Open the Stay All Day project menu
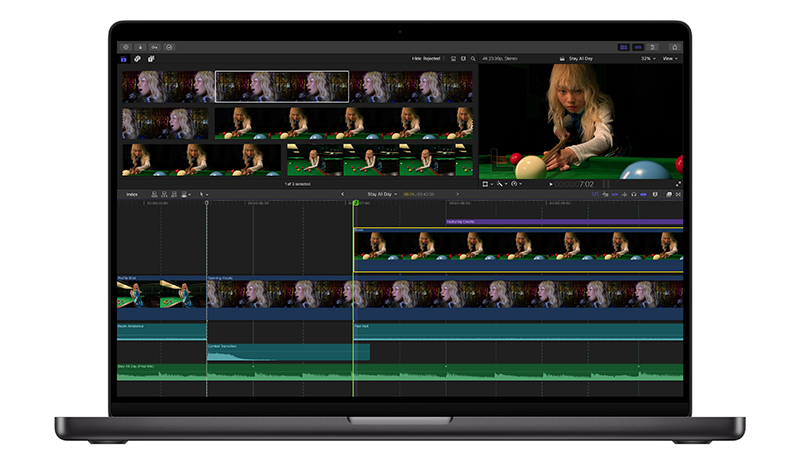800x463 pixels. (382, 194)
